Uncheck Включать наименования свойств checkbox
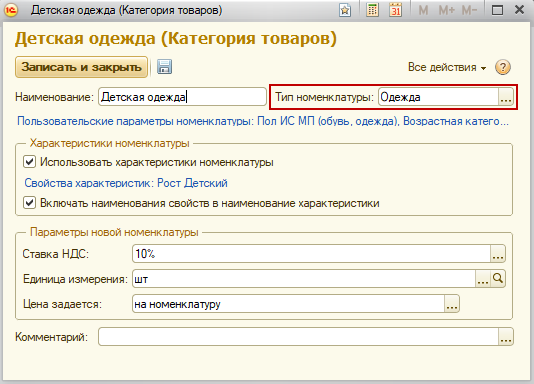The width and height of the screenshot is (534, 384). pos(29,203)
